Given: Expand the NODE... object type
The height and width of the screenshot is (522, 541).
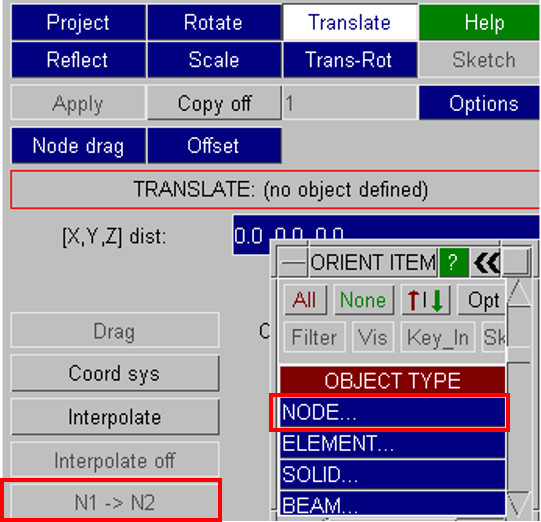Looking at the screenshot, I should point(392,412).
